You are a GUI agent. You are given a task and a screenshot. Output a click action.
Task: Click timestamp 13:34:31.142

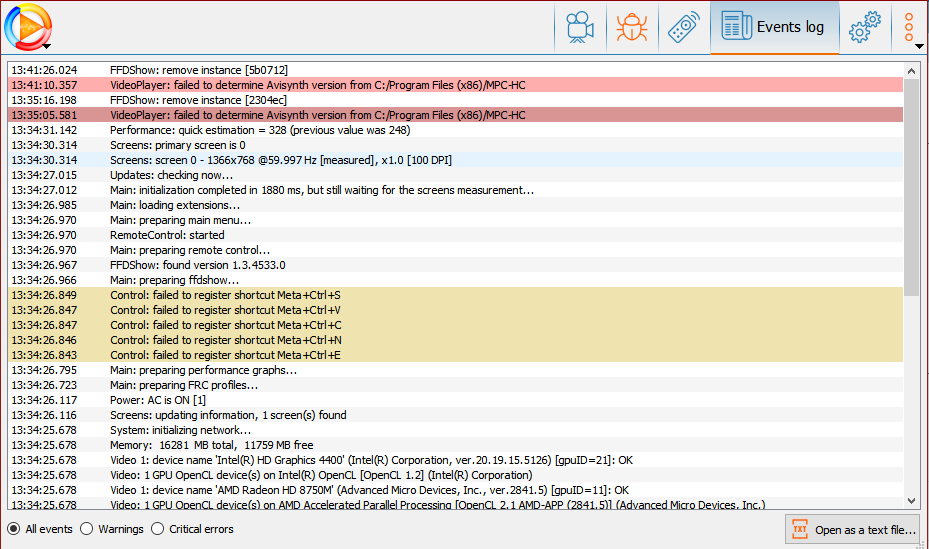(x=44, y=130)
